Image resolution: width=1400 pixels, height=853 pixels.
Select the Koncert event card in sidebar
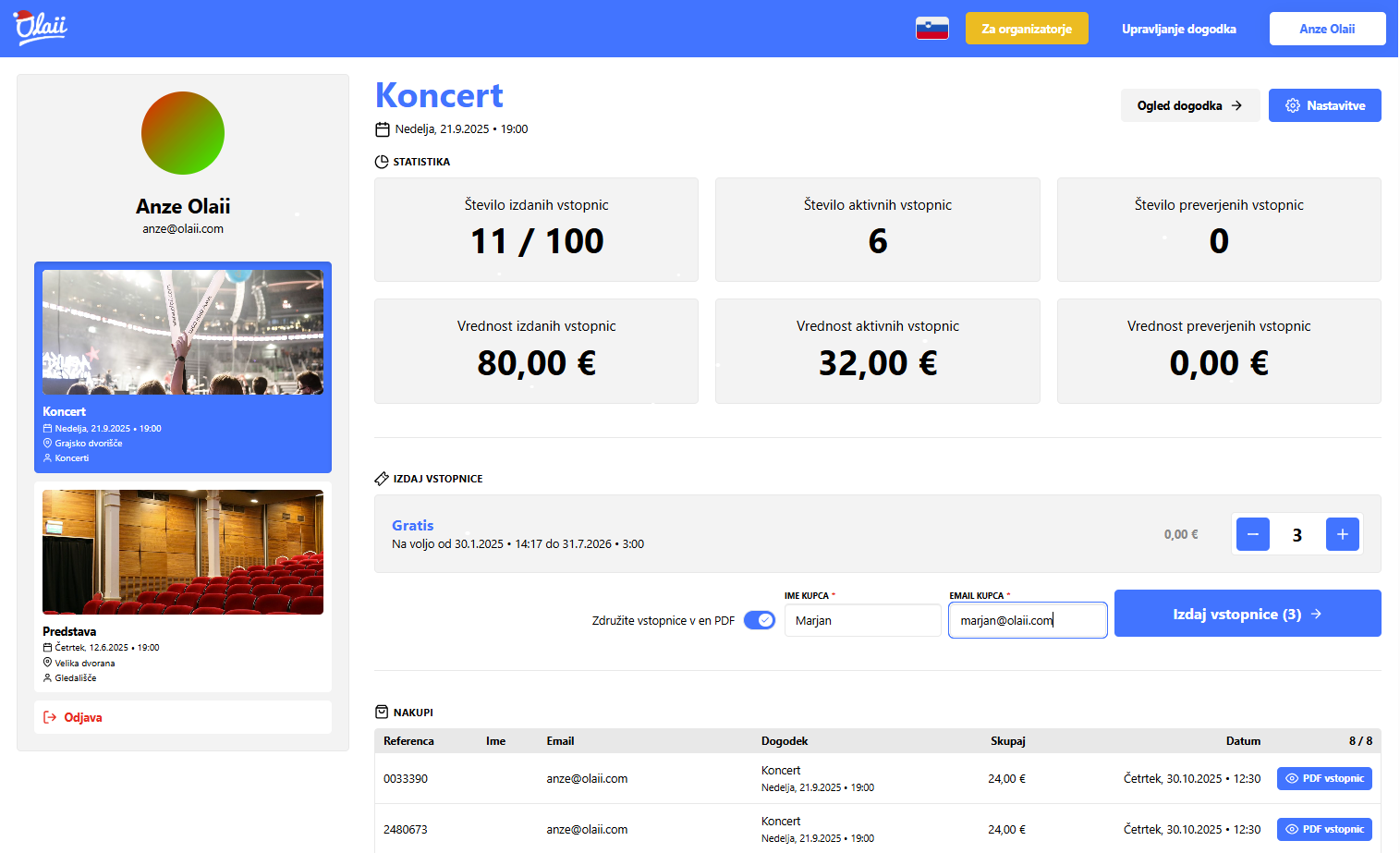[183, 367]
